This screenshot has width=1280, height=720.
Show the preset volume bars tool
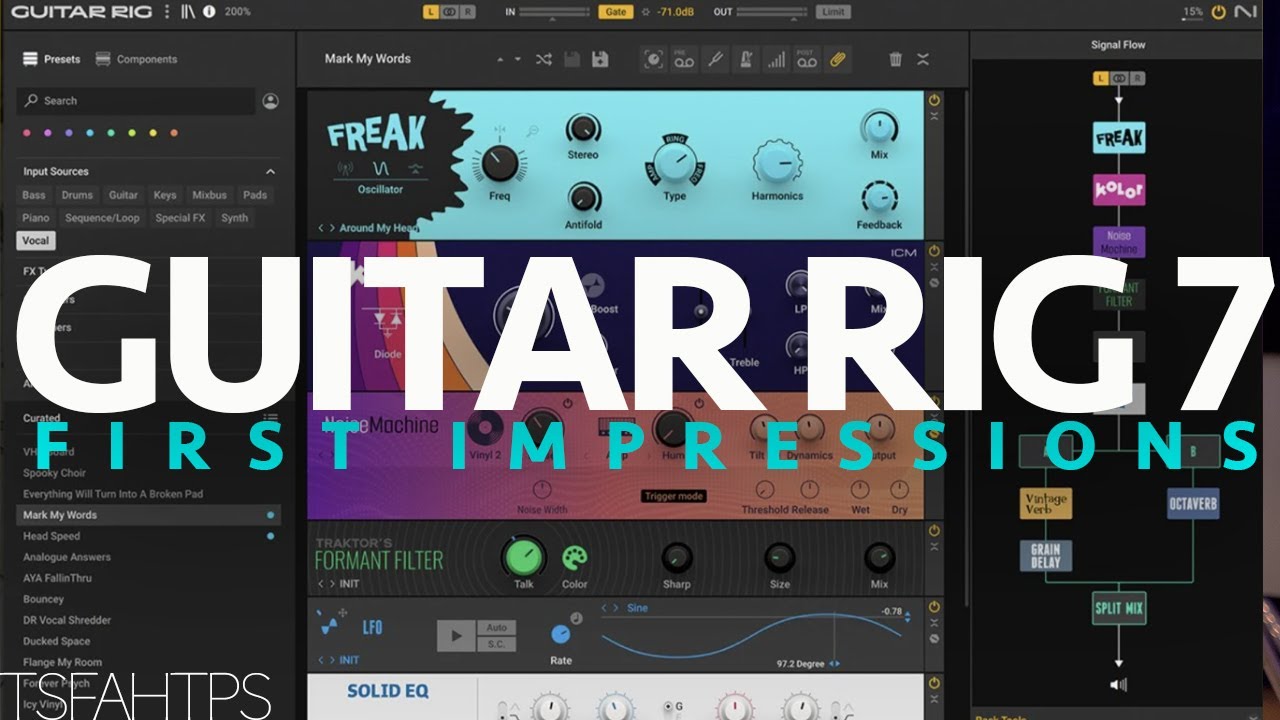pyautogui.click(x=776, y=60)
